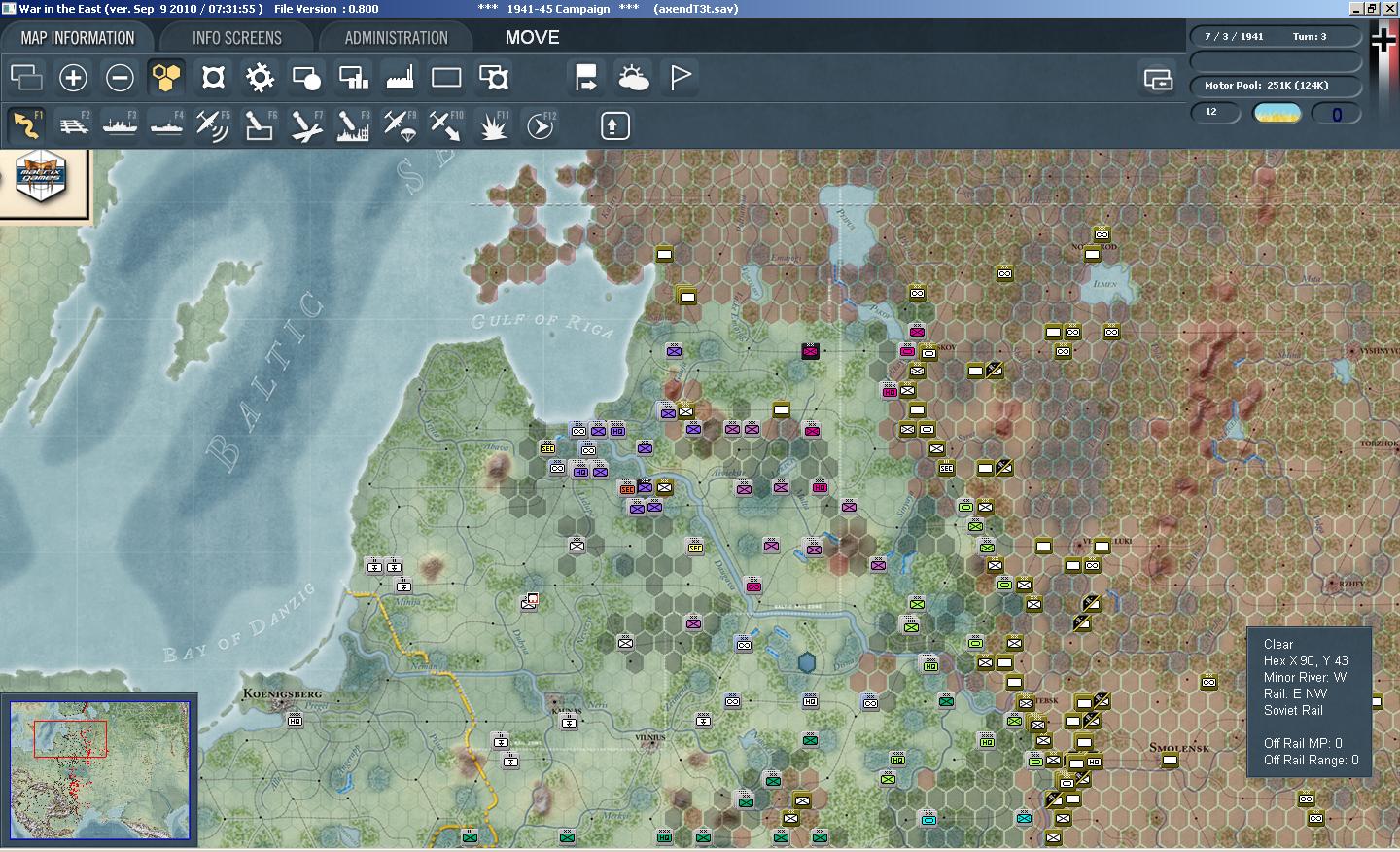Click the flag with arrow icon
The image size is (1400, 852).
click(x=586, y=77)
